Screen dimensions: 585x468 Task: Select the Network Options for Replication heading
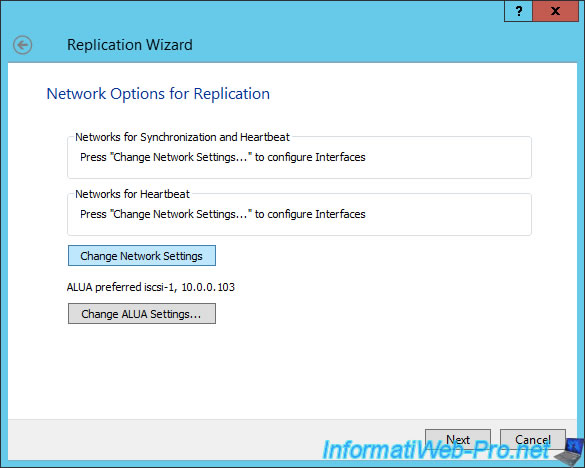[x=158, y=94]
